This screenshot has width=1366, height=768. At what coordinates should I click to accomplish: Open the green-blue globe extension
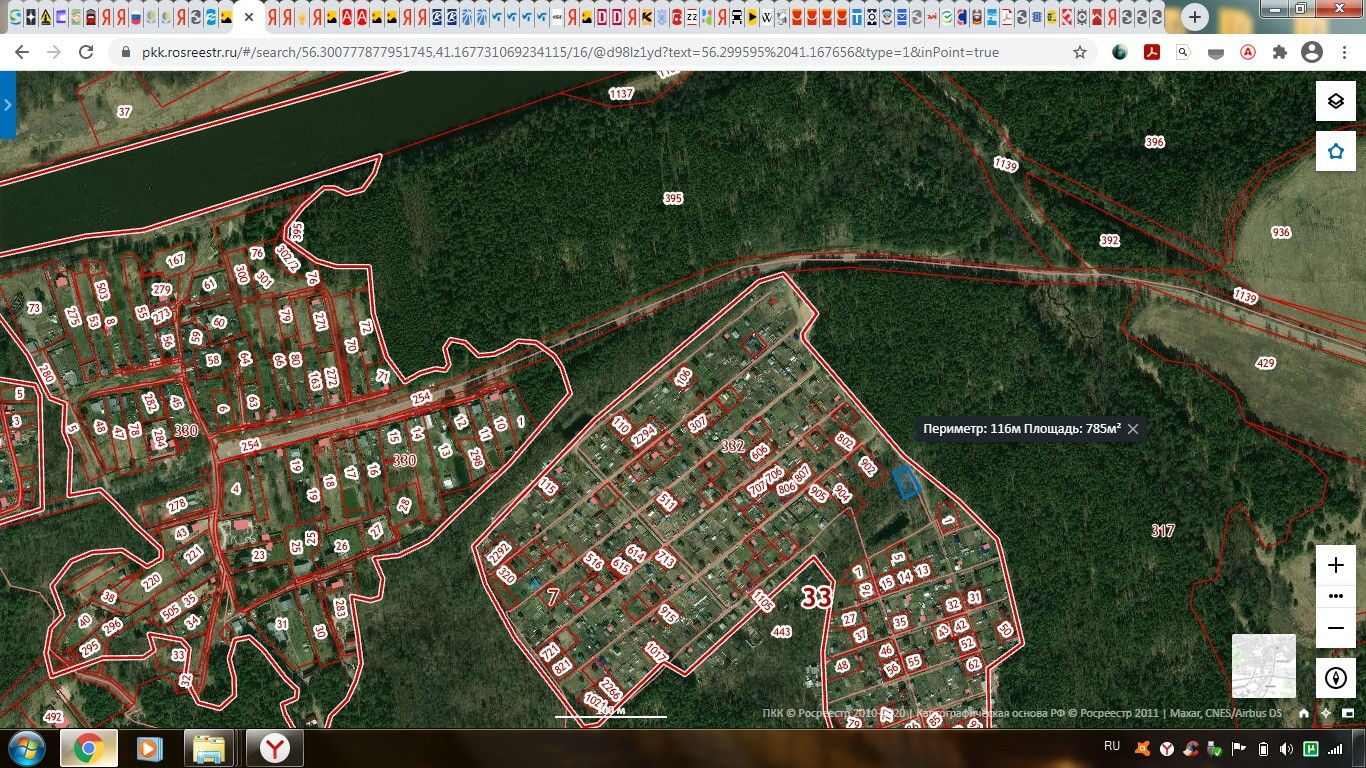click(1120, 52)
